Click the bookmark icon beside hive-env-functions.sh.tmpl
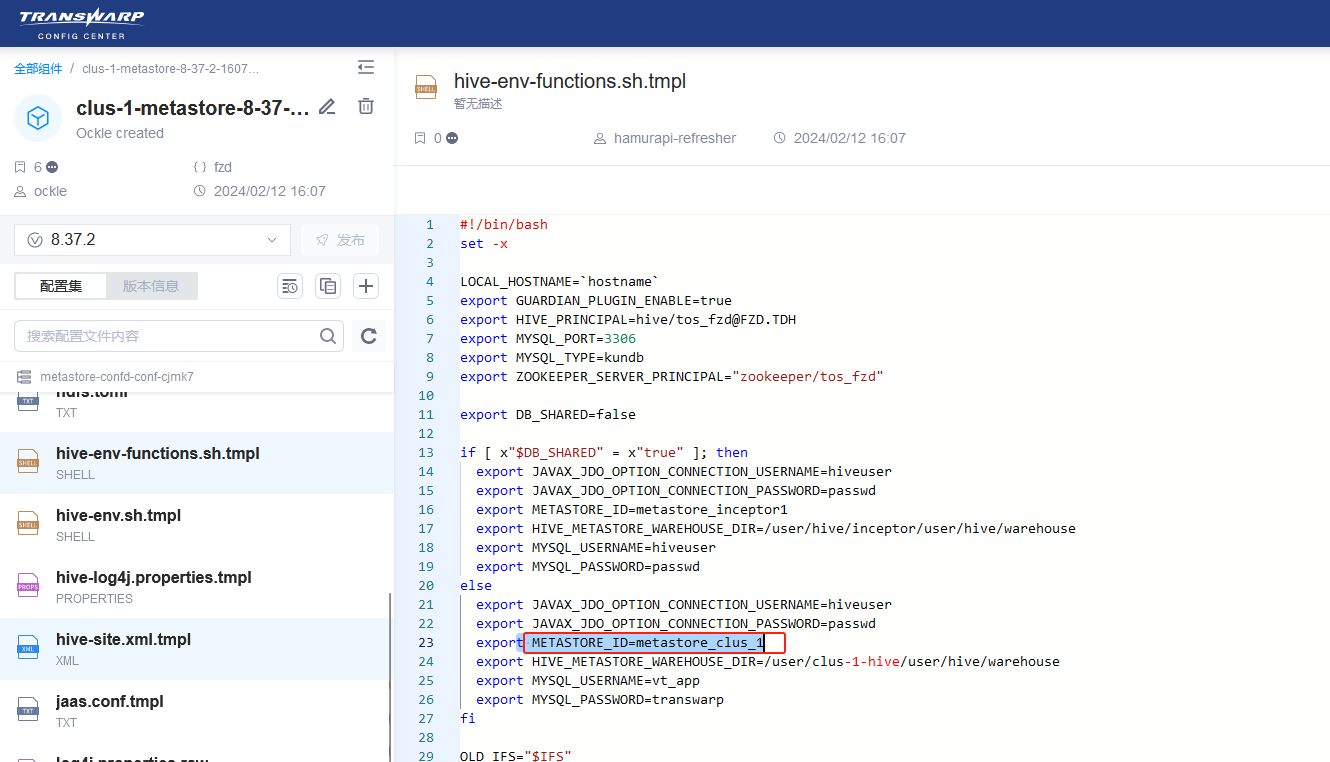The image size is (1330, 762). (419, 138)
